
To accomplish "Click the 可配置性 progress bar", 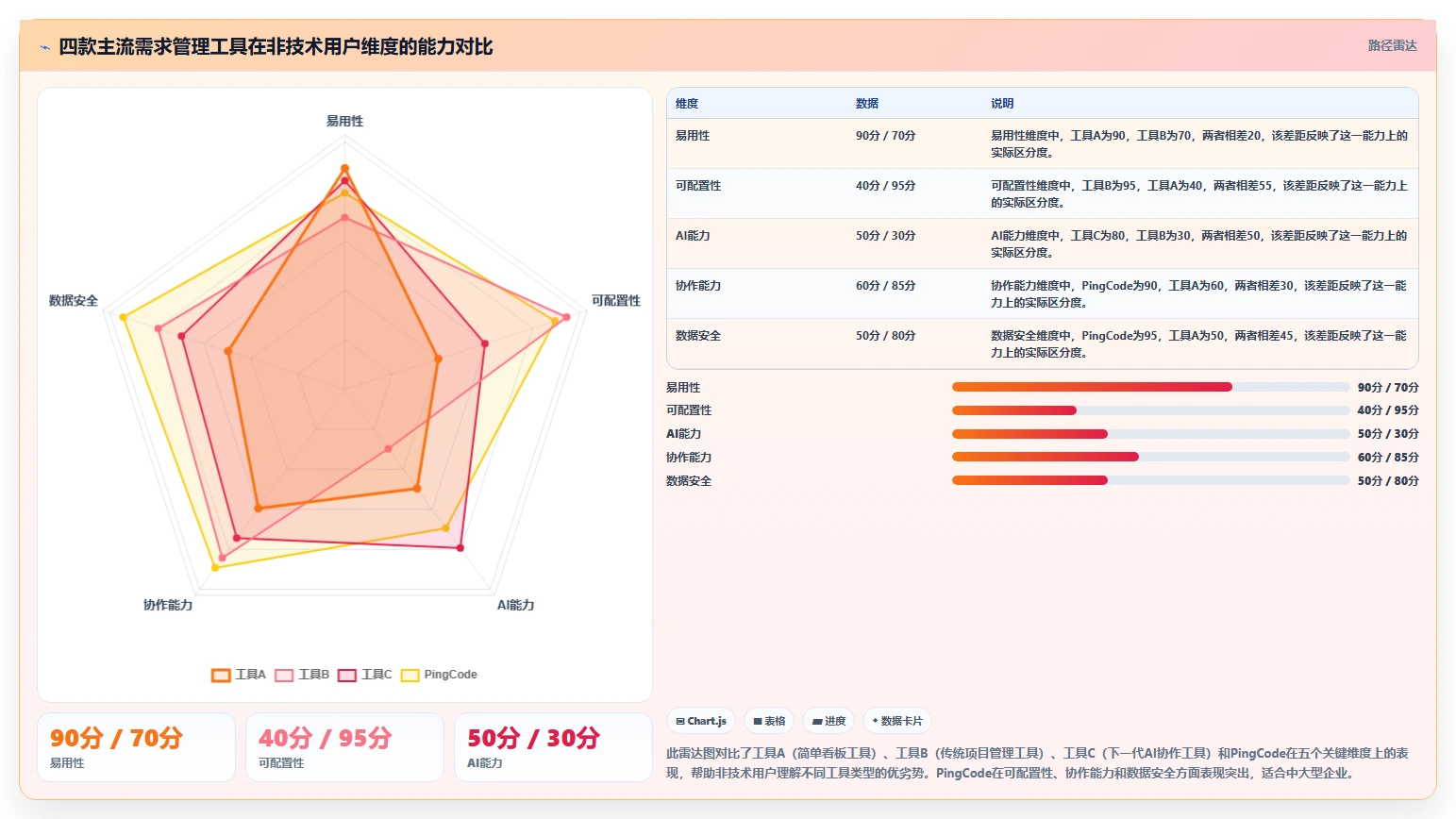I will point(1150,410).
